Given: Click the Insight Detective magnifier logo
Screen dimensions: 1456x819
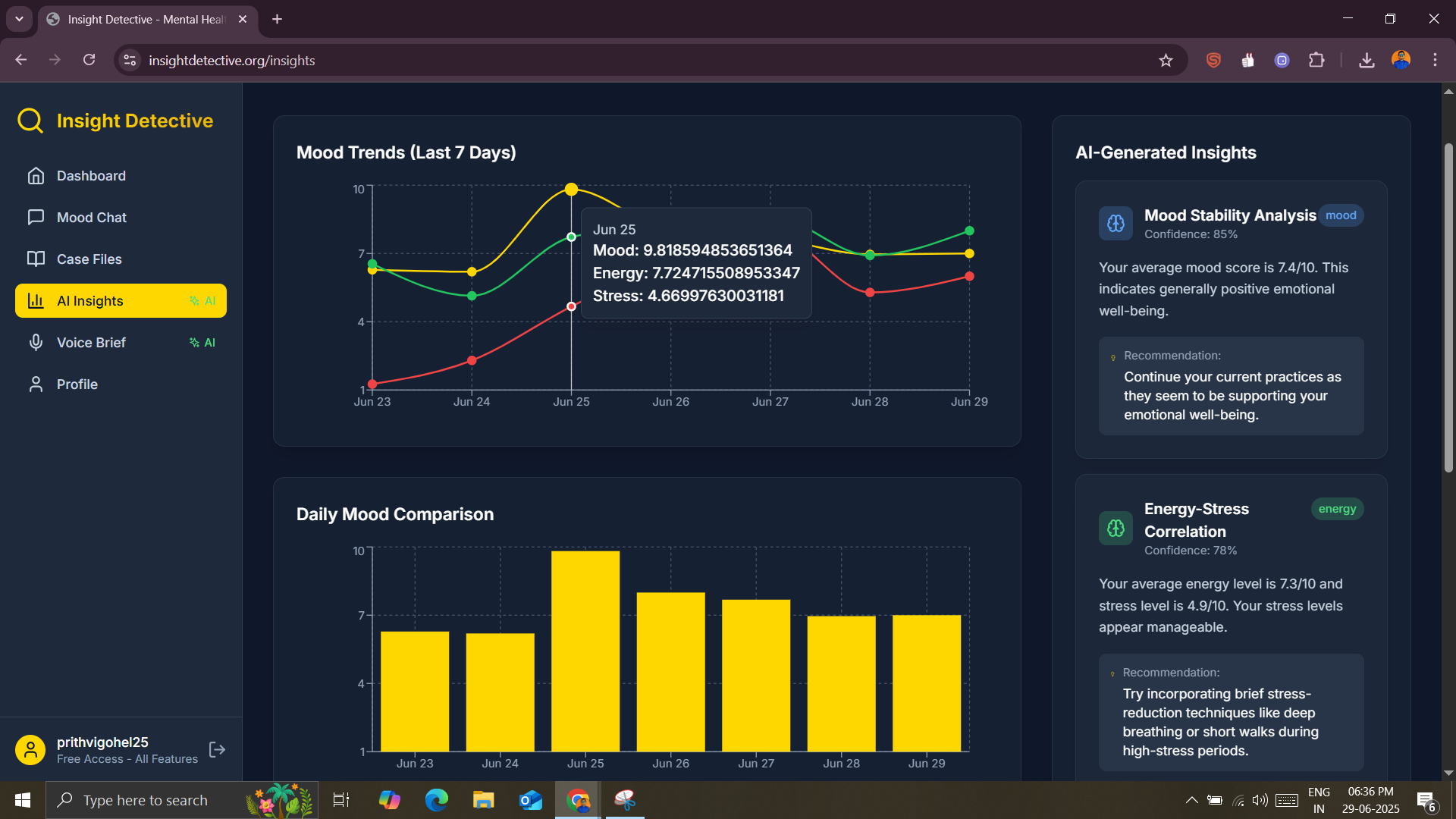Looking at the screenshot, I should tap(30, 121).
